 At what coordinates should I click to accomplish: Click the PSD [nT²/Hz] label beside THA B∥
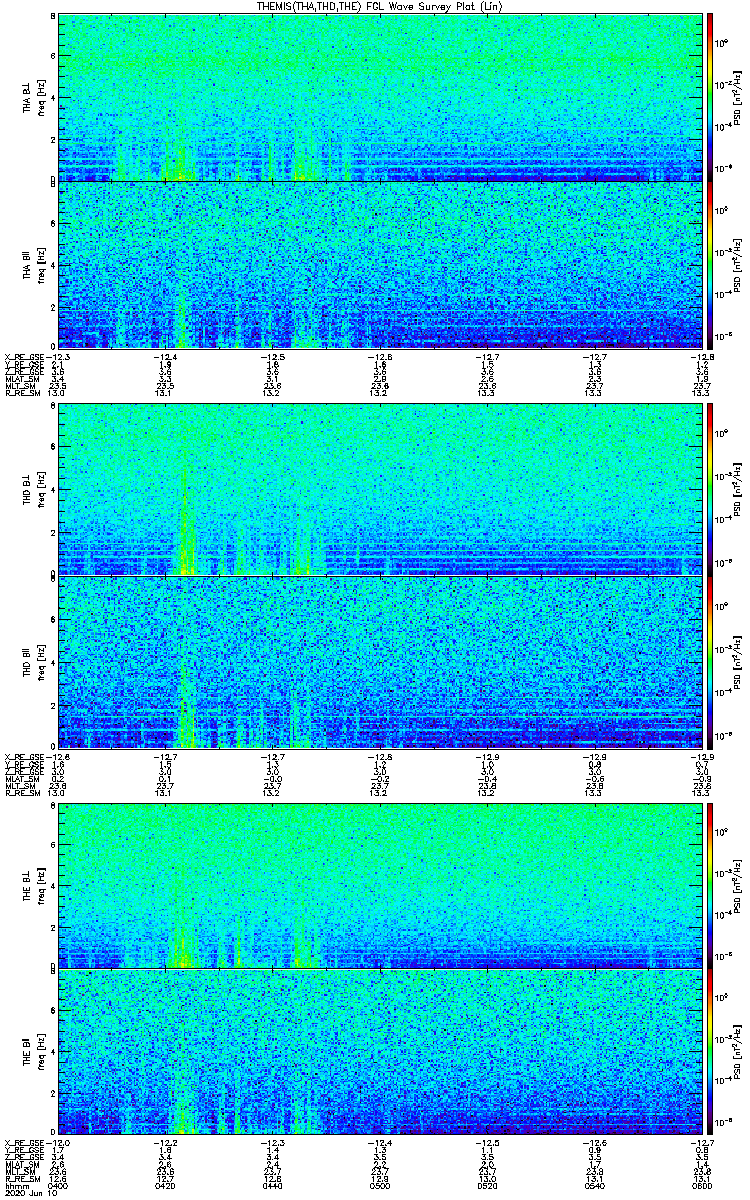[737, 265]
